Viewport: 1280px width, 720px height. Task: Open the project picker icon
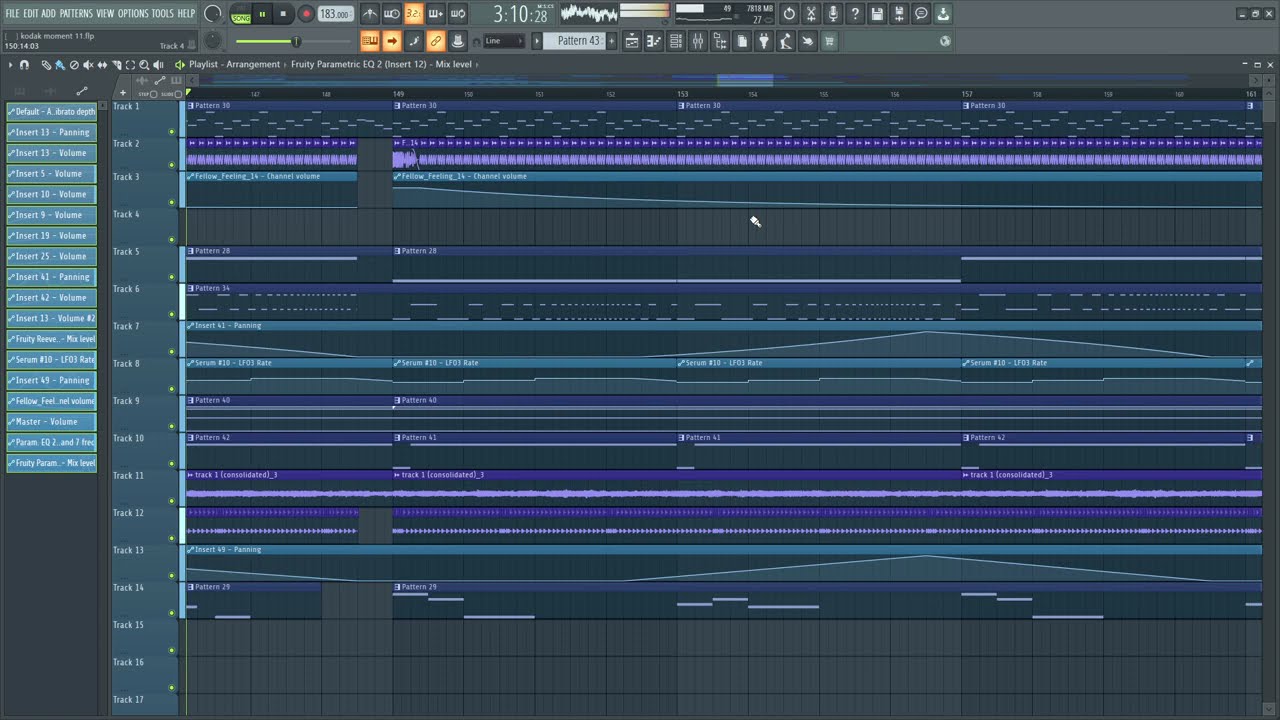point(741,41)
